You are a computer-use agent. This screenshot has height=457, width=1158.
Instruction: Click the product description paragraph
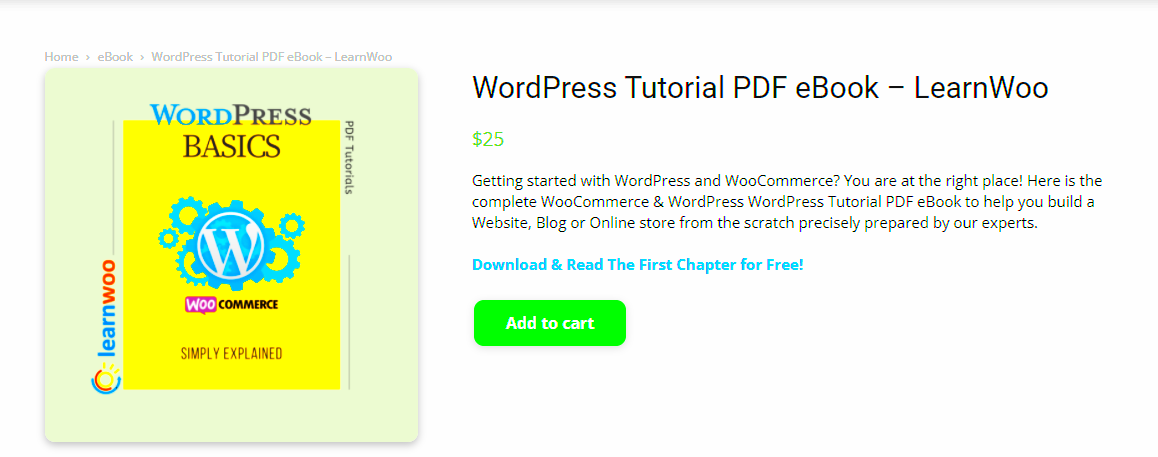click(787, 202)
